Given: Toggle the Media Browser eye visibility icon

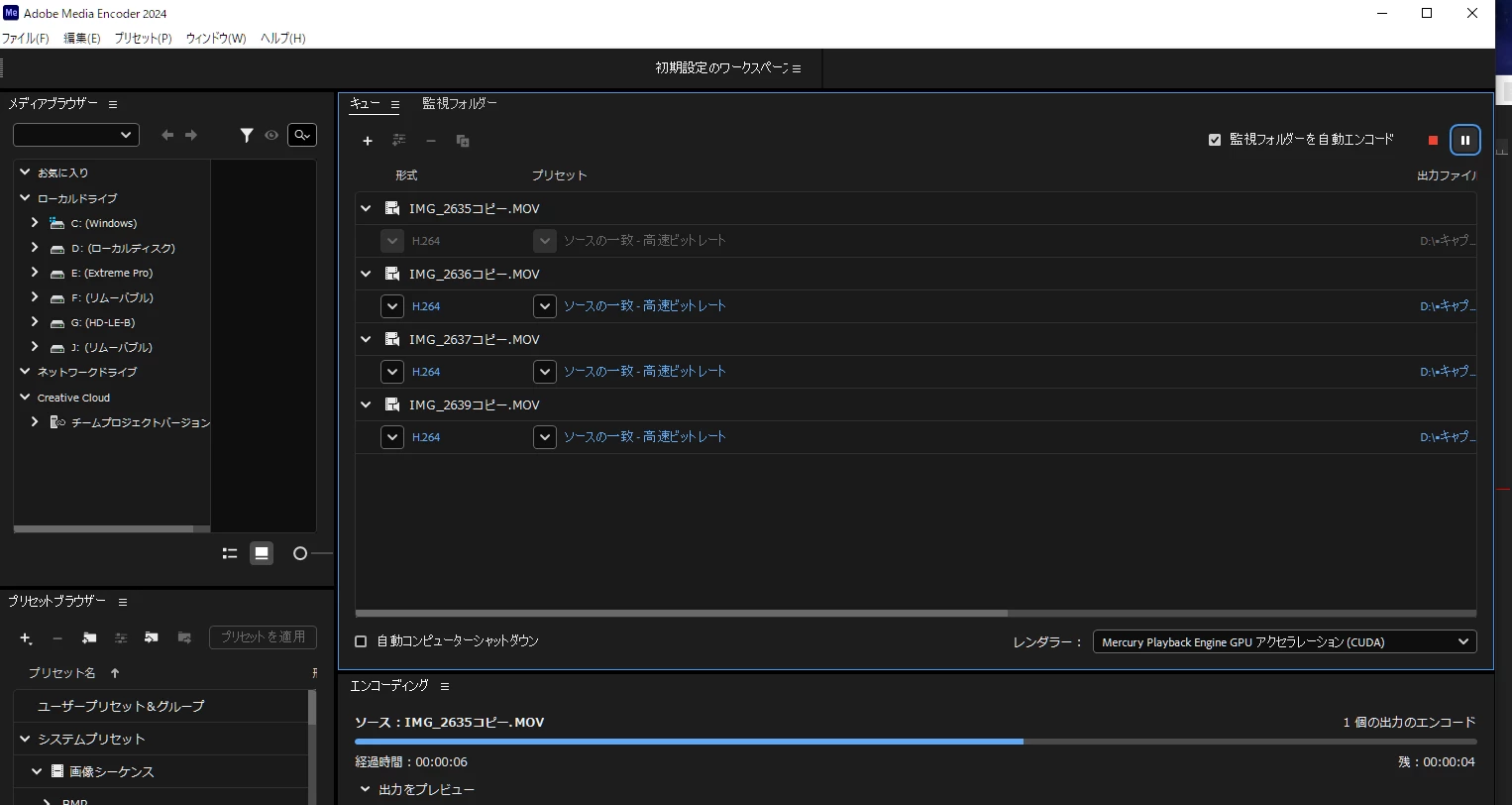Looking at the screenshot, I should (271, 135).
